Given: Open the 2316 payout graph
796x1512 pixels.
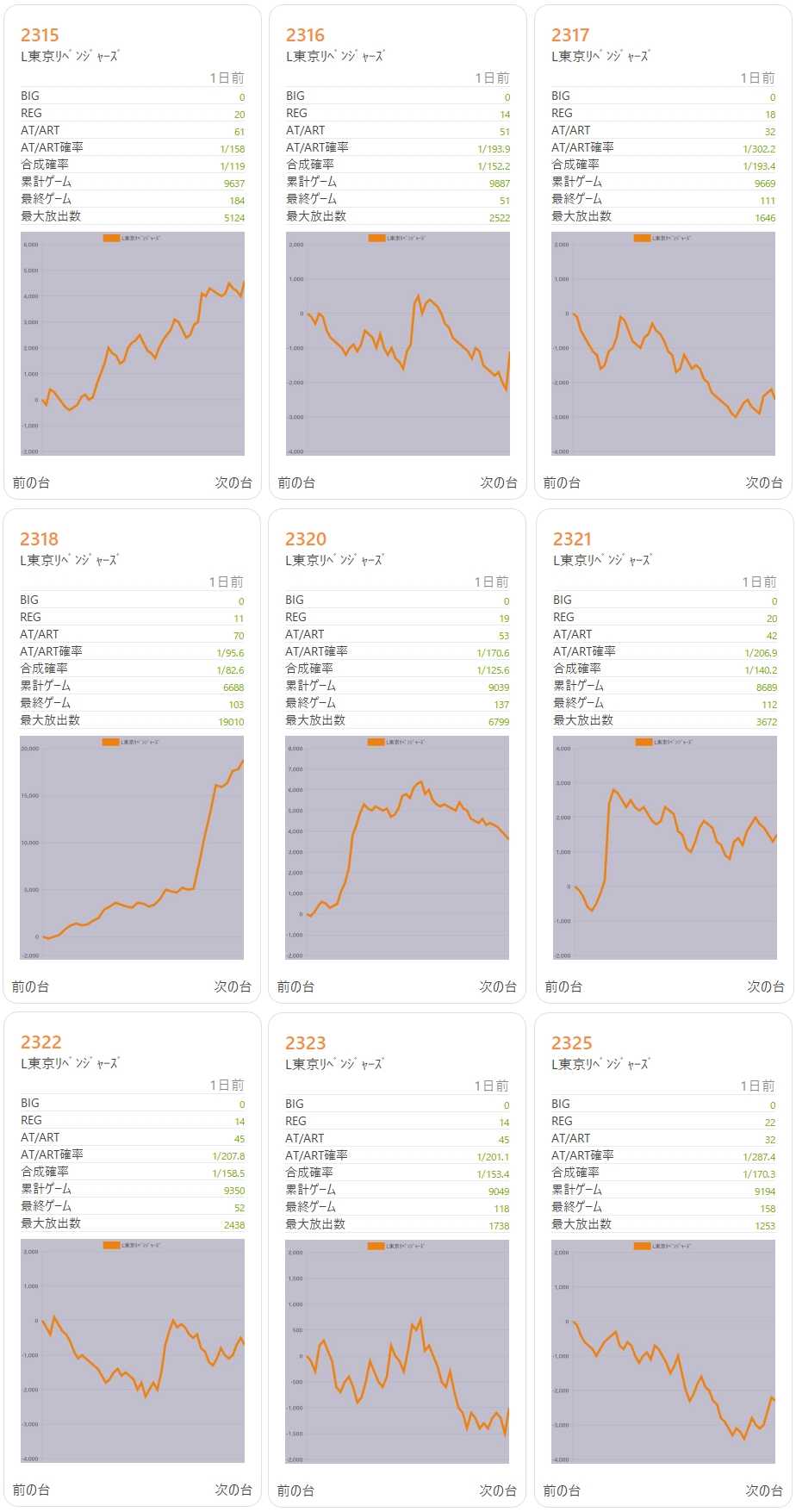Looking at the screenshot, I should [x=398, y=344].
